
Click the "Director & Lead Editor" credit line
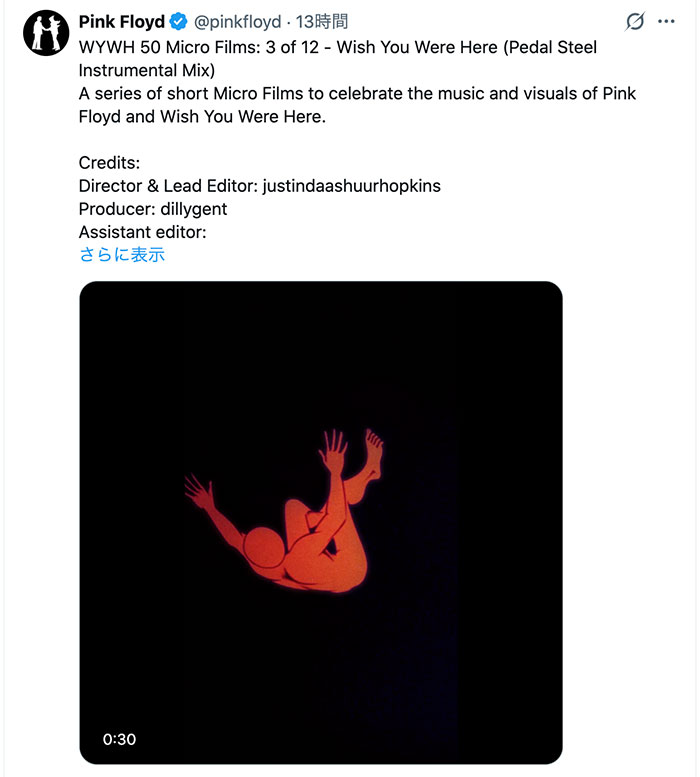coord(259,185)
